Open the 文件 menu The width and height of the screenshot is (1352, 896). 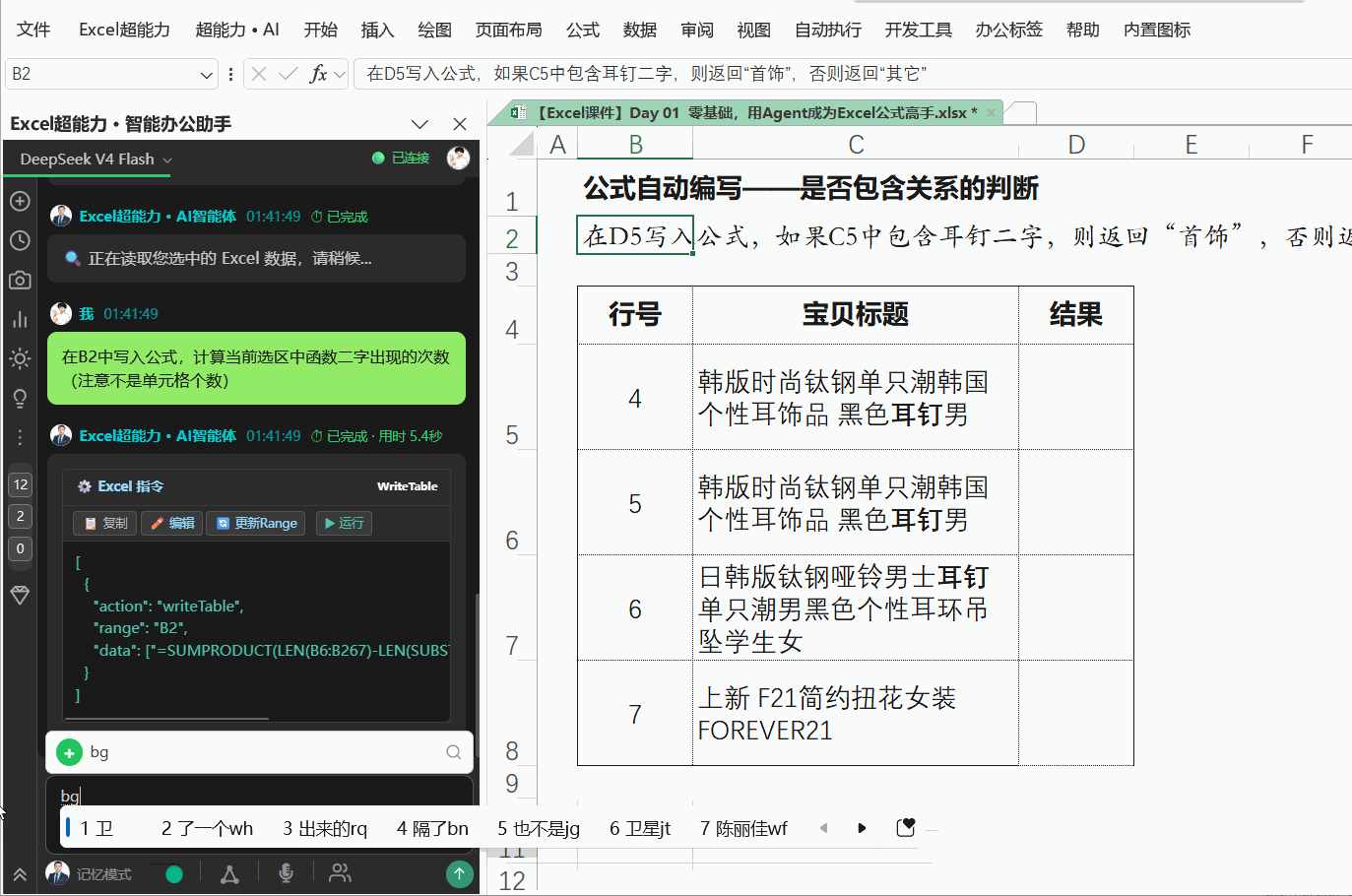pos(33,30)
